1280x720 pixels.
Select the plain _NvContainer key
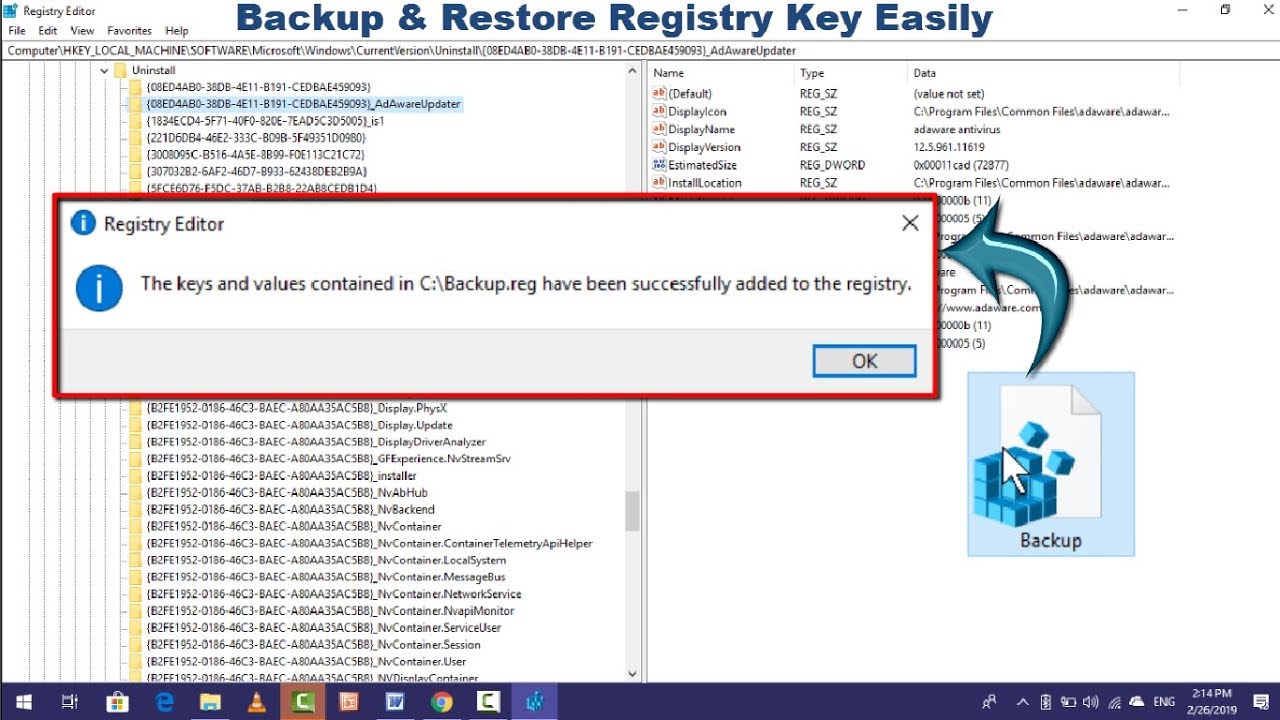tap(293, 527)
